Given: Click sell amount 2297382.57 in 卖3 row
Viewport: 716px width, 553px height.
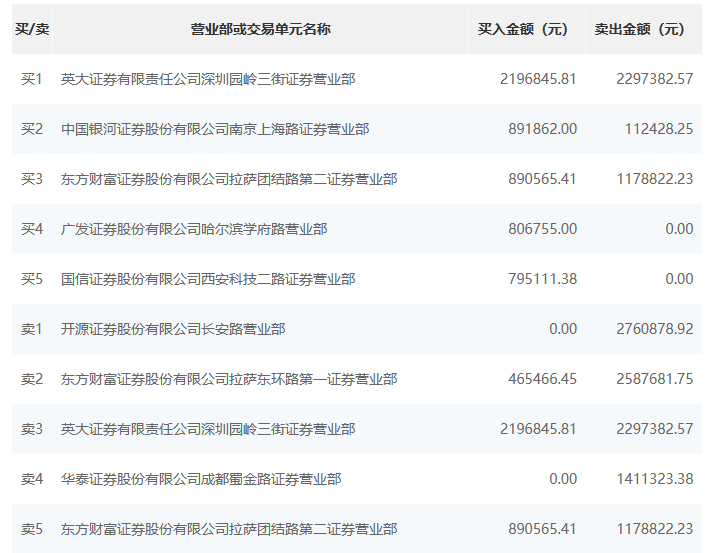Looking at the screenshot, I should (655, 429).
